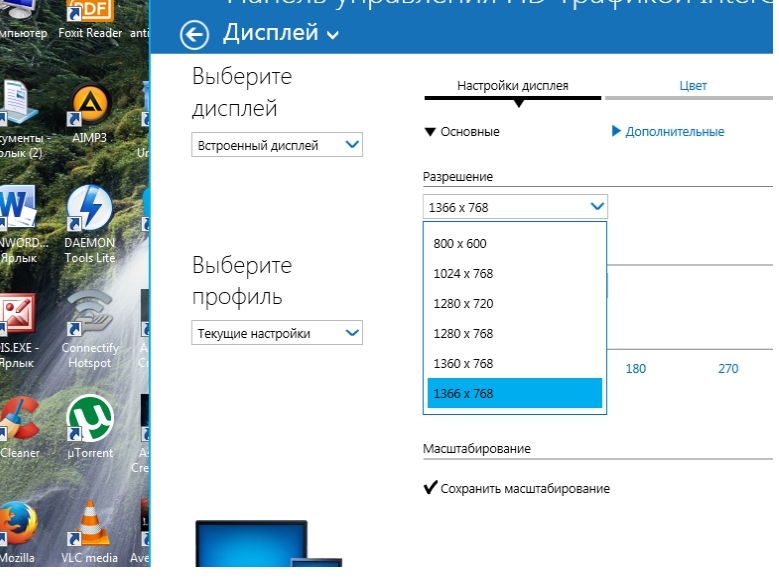The width and height of the screenshot is (779, 585).
Task: Open VLC media player shortcut
Action: [x=90, y=523]
